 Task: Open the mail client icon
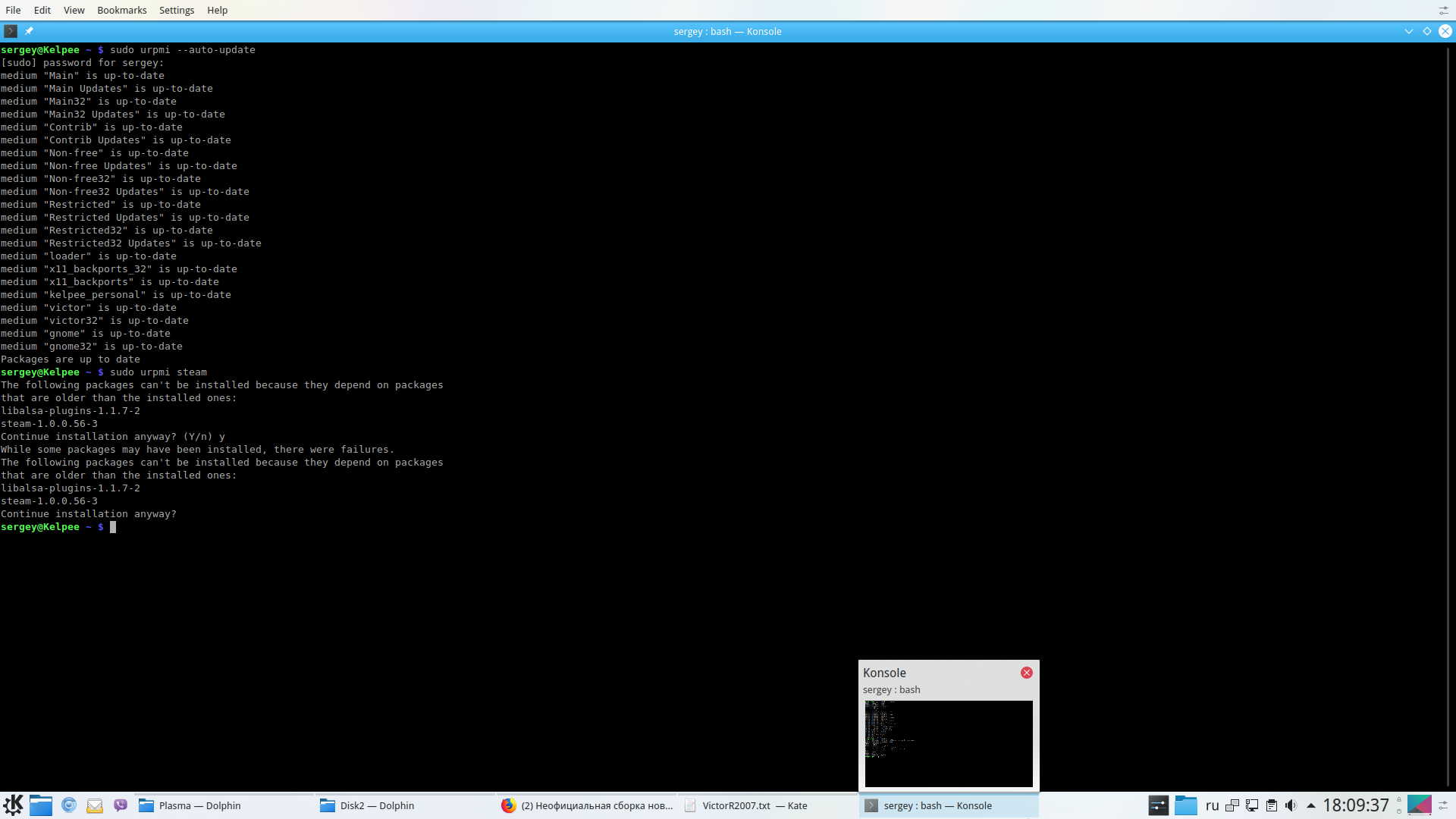click(x=95, y=805)
